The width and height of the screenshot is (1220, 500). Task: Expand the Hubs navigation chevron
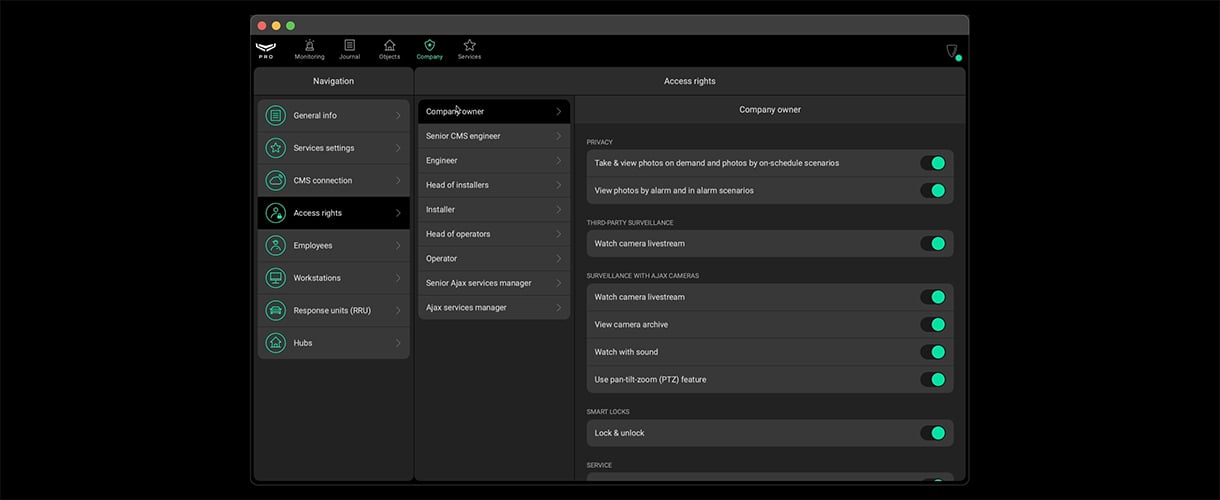point(398,343)
